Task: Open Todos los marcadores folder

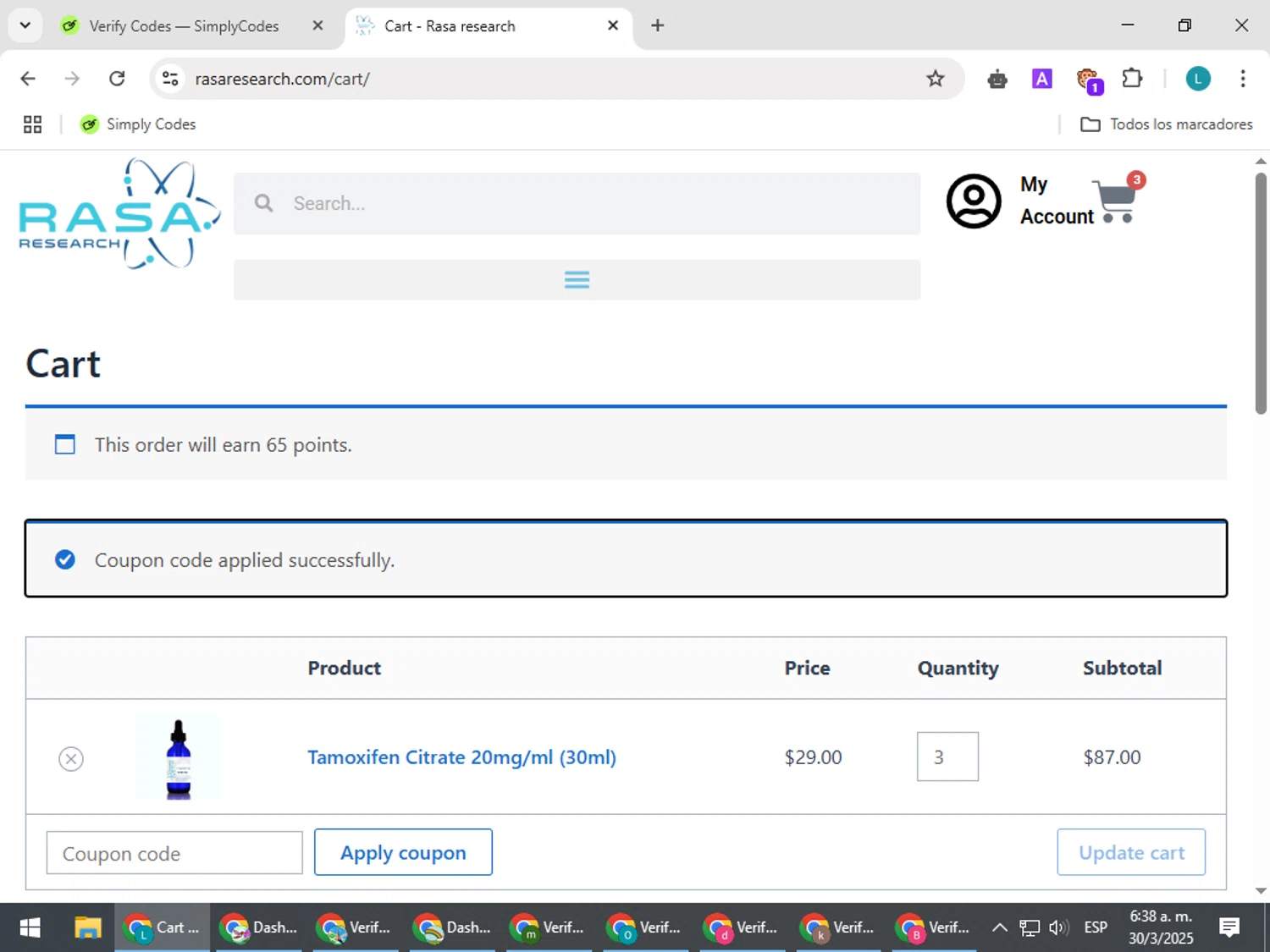Action: pyautogui.click(x=1167, y=124)
